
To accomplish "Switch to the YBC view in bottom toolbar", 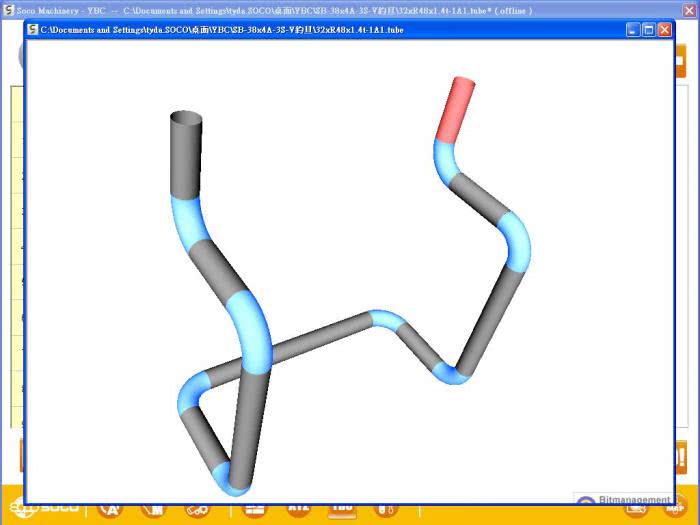I will tap(342, 510).
